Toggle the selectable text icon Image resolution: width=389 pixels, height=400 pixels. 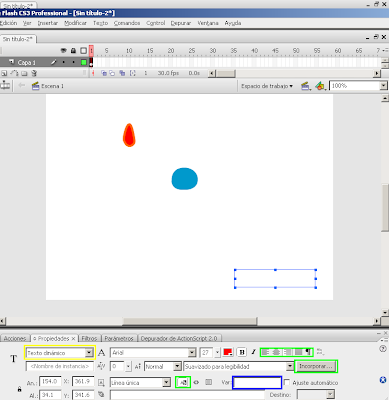(x=183, y=382)
